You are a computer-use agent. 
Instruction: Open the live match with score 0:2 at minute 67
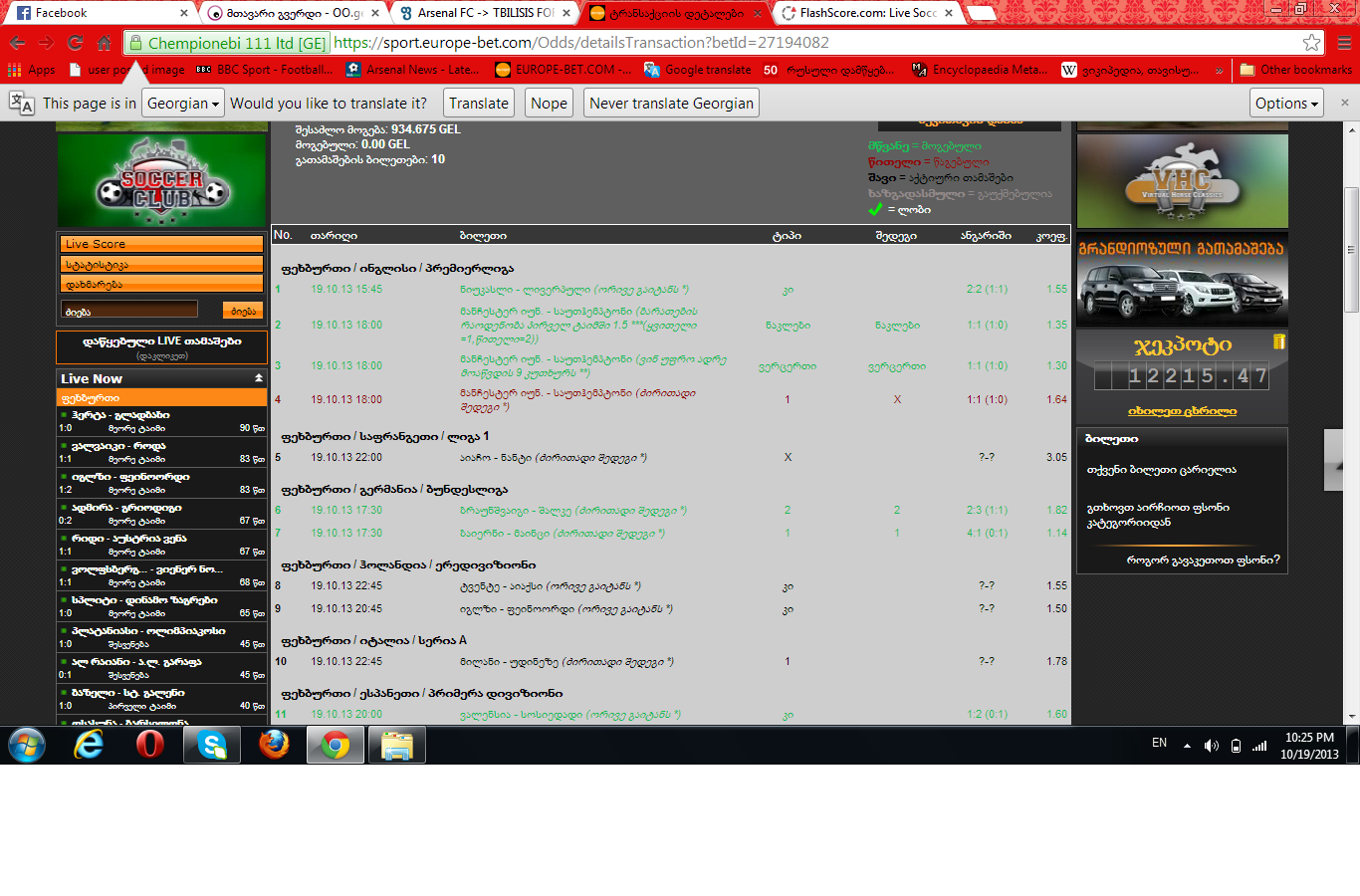point(162,514)
